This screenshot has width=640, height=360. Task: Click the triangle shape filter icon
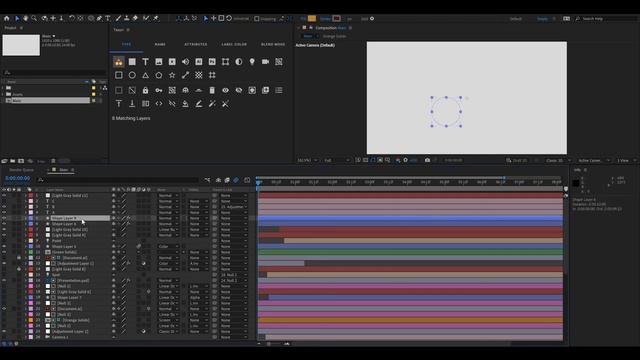point(145,75)
